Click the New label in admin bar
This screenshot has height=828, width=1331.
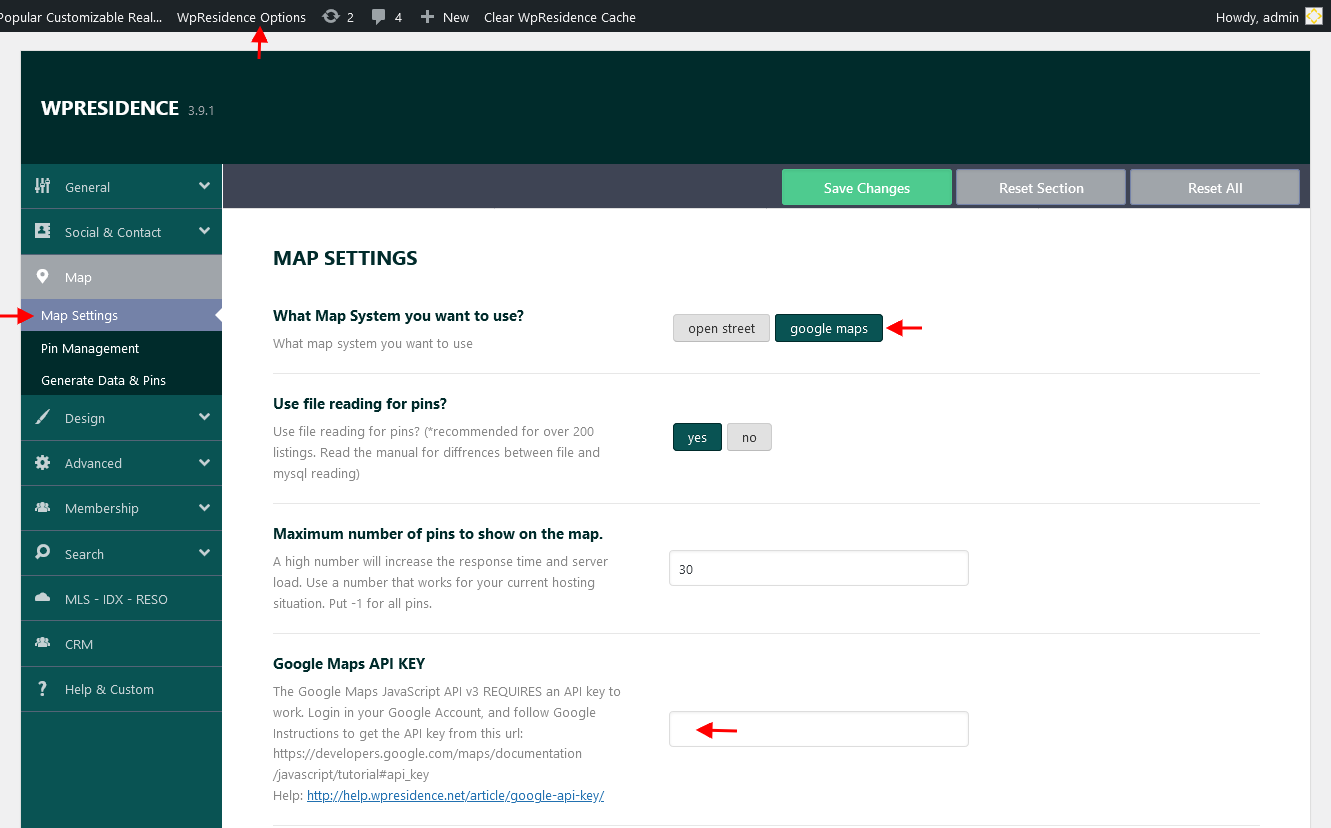pyautogui.click(x=456, y=17)
